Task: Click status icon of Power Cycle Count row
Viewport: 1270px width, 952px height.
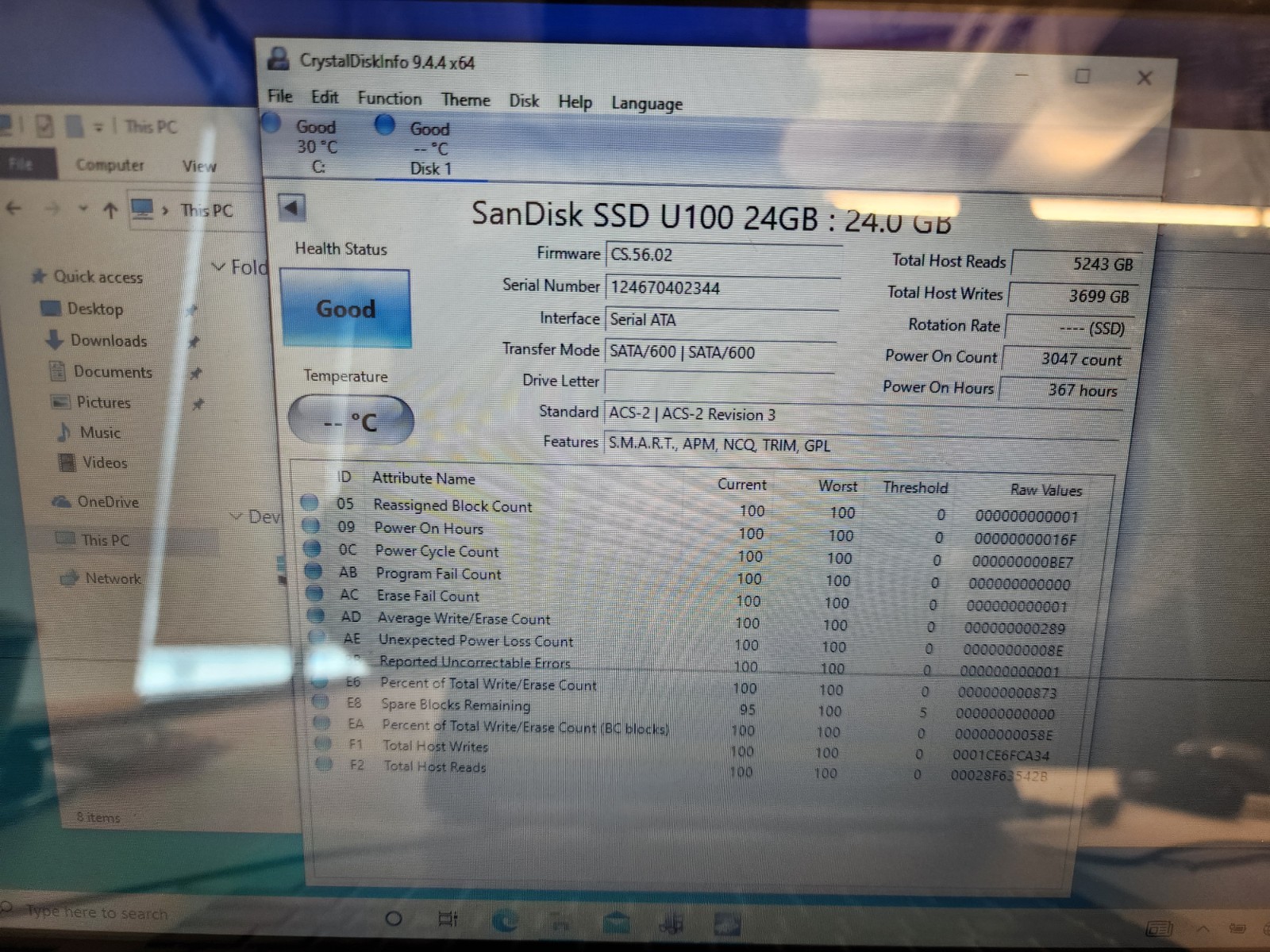Action: [313, 547]
